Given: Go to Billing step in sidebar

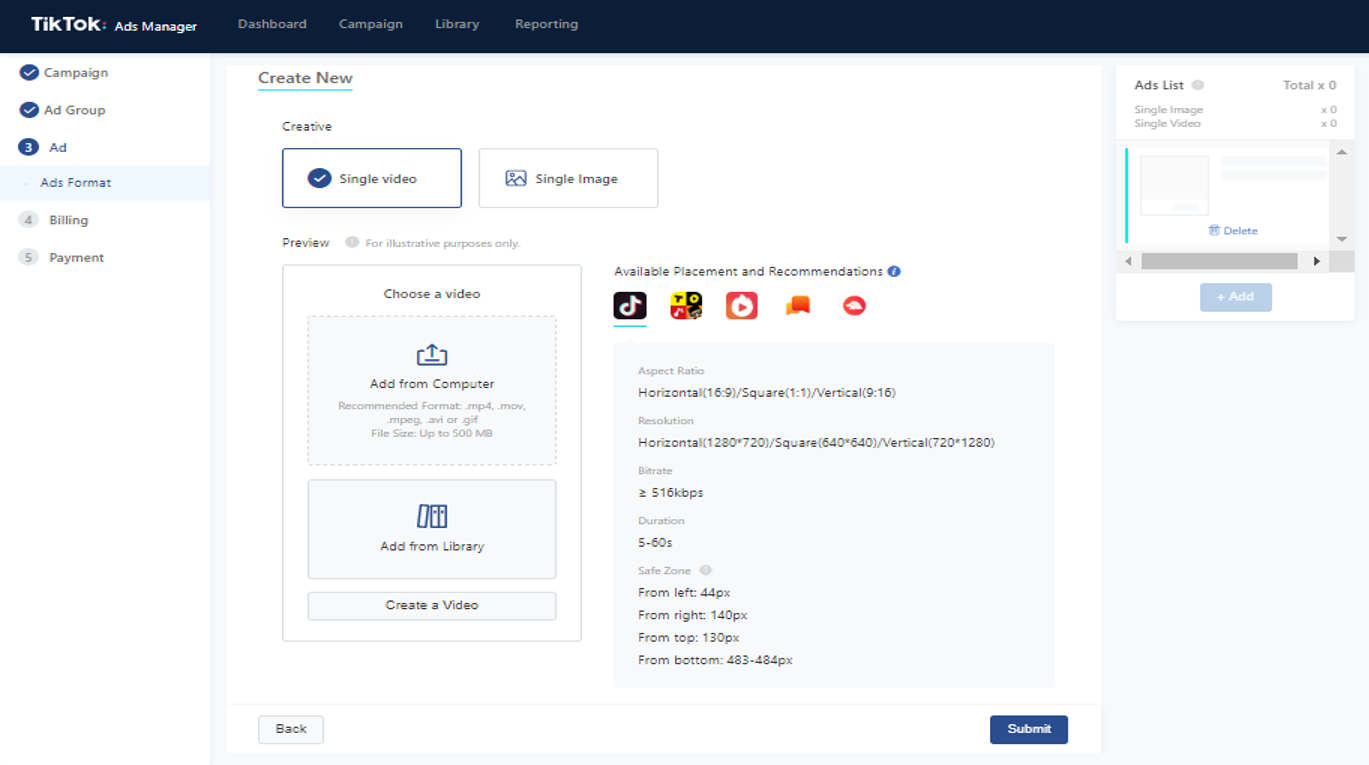Looking at the screenshot, I should 69,220.
